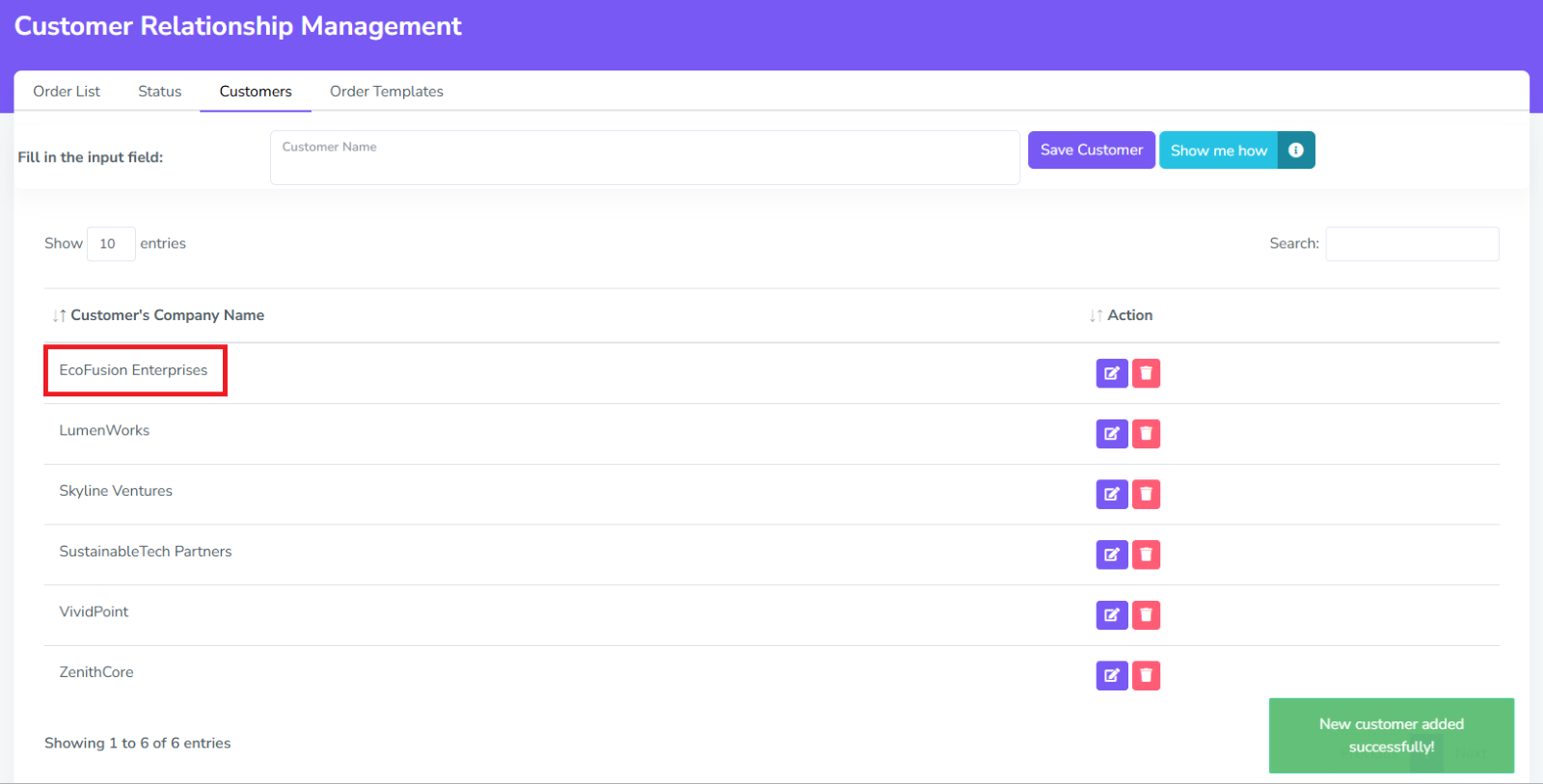Edit the VividPoint customer row
The height and width of the screenshot is (784, 1543).
(x=1111, y=615)
